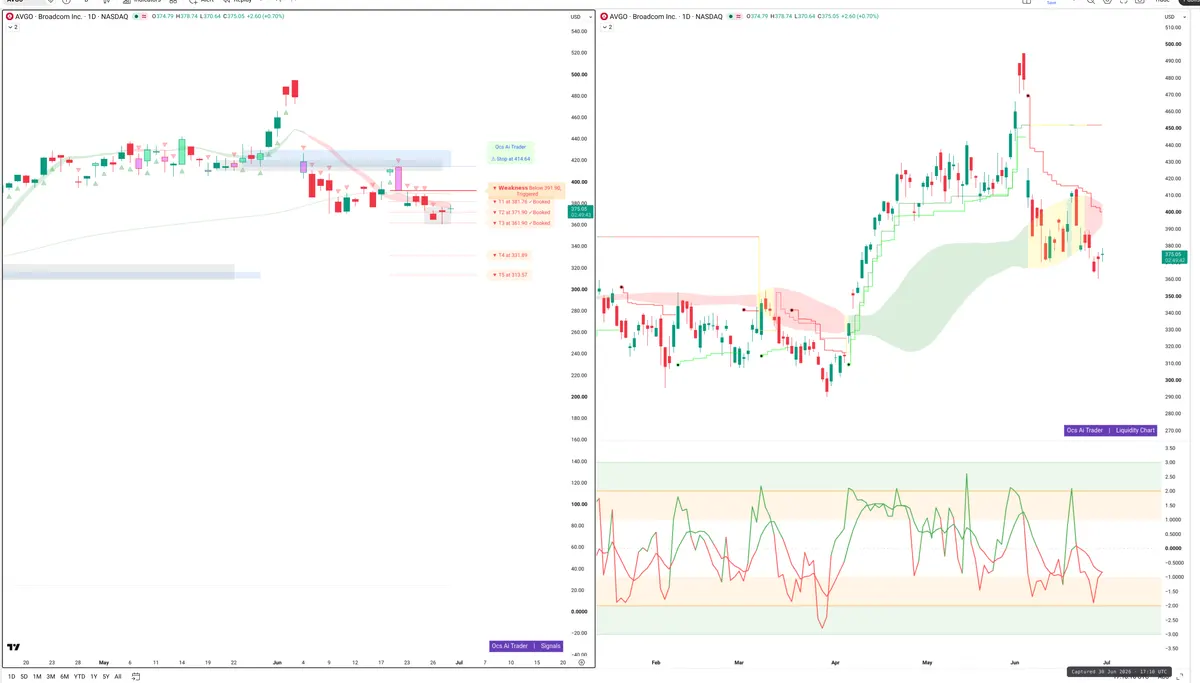The width and height of the screenshot is (1200, 683).
Task: Select the 3M time range
Action: (50, 677)
